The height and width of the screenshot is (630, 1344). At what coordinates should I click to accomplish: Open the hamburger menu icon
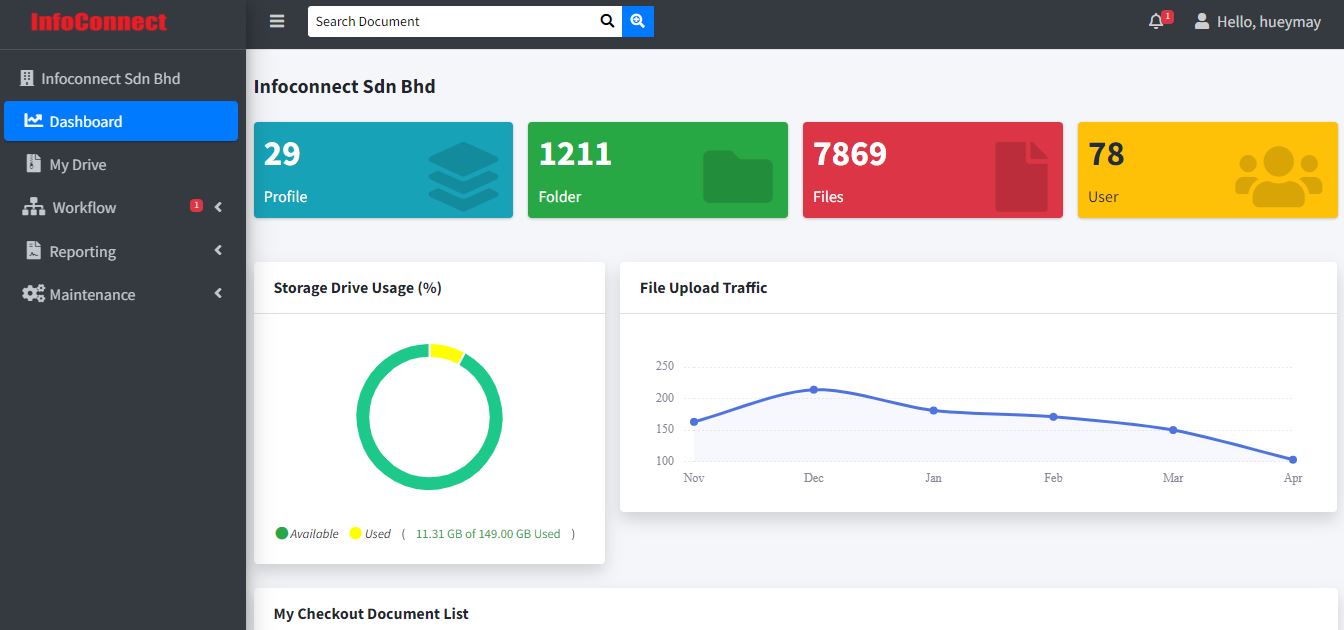(276, 20)
